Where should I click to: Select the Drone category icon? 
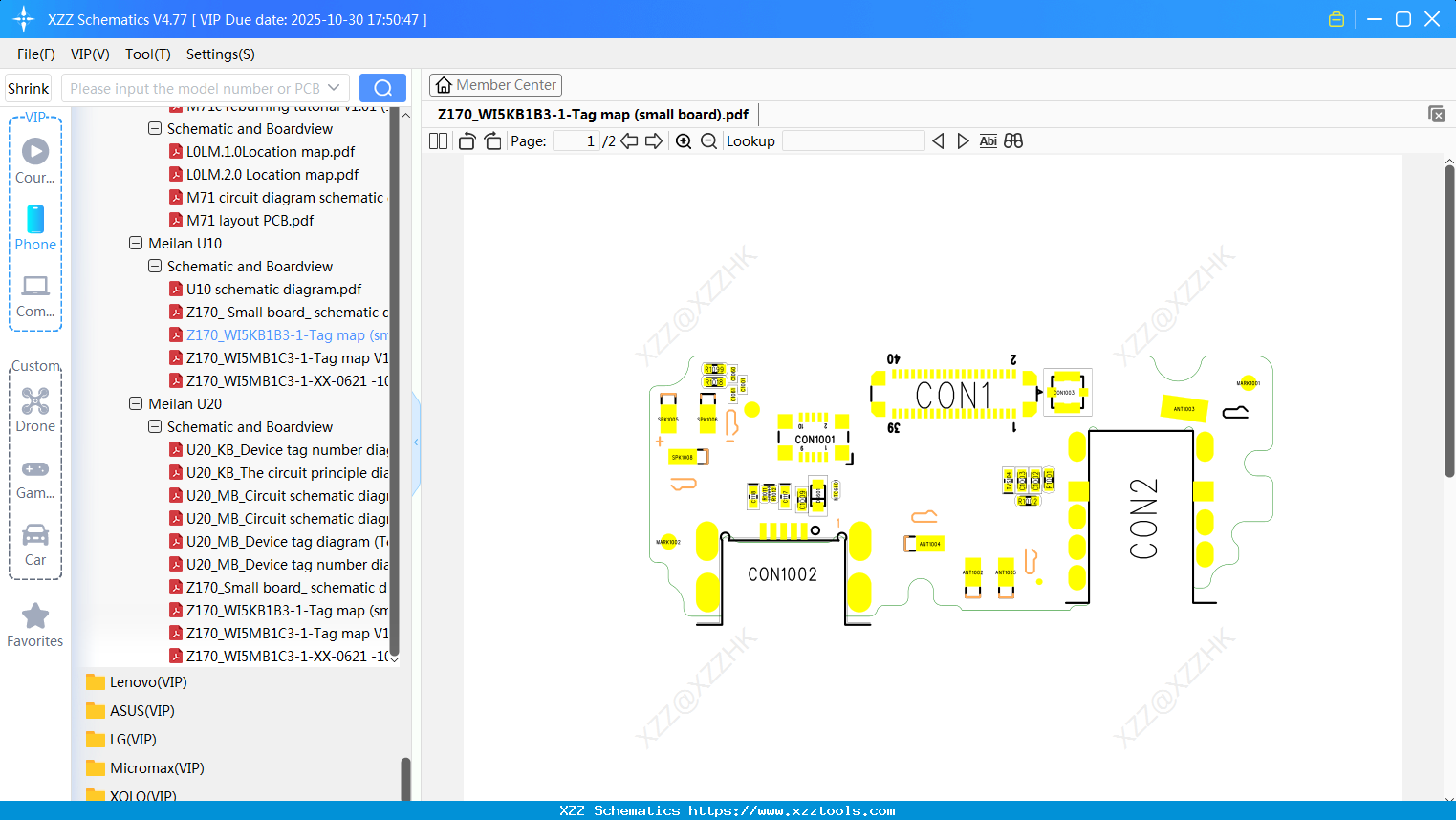pyautogui.click(x=34, y=400)
